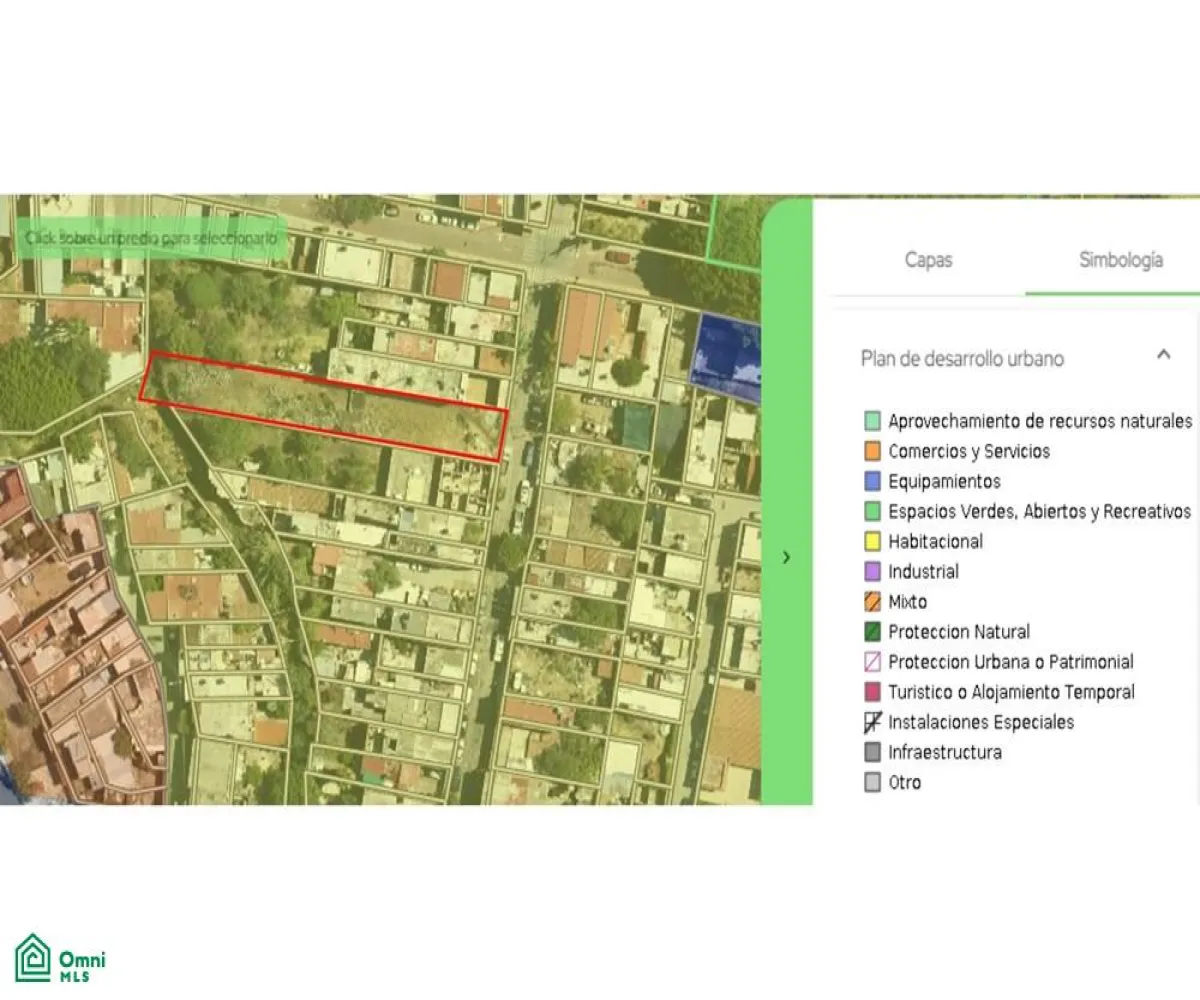Image resolution: width=1200 pixels, height=1000 pixels.
Task: Click the Proteccion Urbana o Patrimonial icon
Action: (872, 661)
